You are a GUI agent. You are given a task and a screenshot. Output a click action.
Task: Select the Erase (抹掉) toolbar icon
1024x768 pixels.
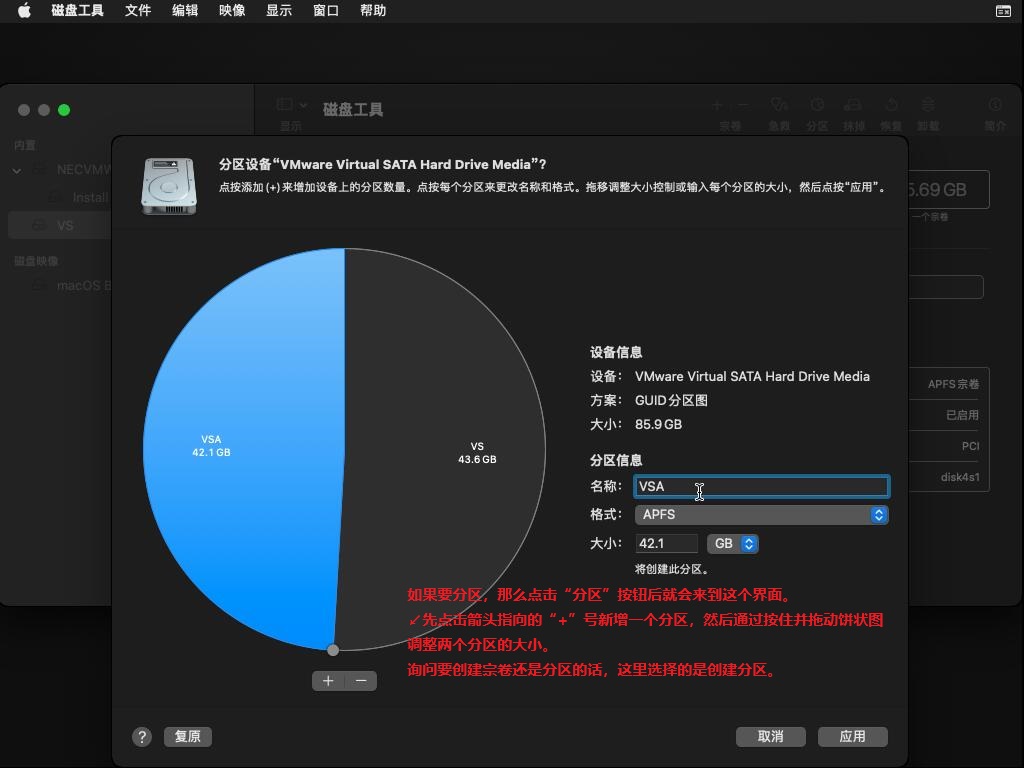click(x=852, y=107)
